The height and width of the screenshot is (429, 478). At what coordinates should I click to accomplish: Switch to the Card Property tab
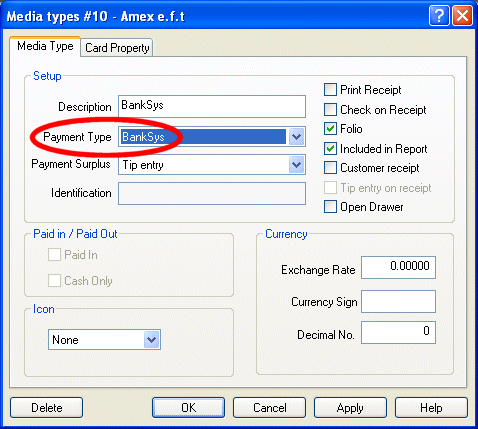(117, 48)
